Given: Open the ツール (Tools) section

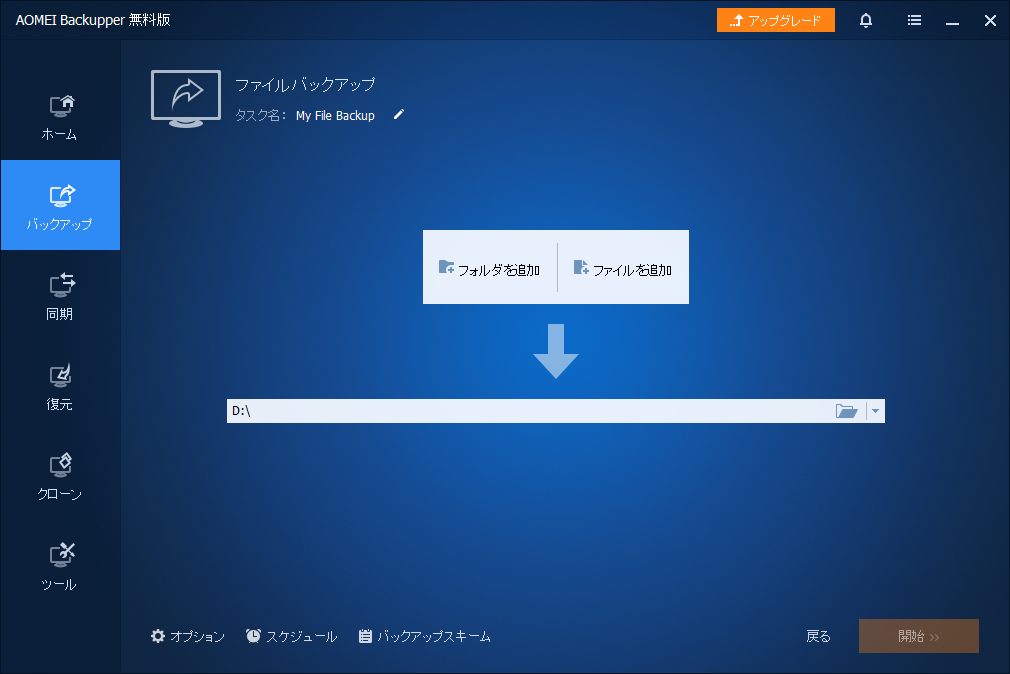Looking at the screenshot, I should [x=60, y=567].
